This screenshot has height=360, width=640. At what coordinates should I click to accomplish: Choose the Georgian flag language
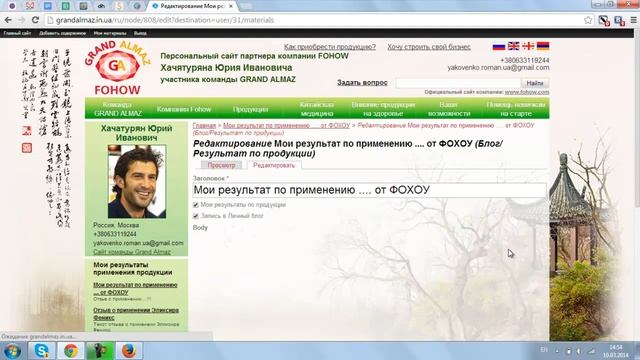coord(528,46)
